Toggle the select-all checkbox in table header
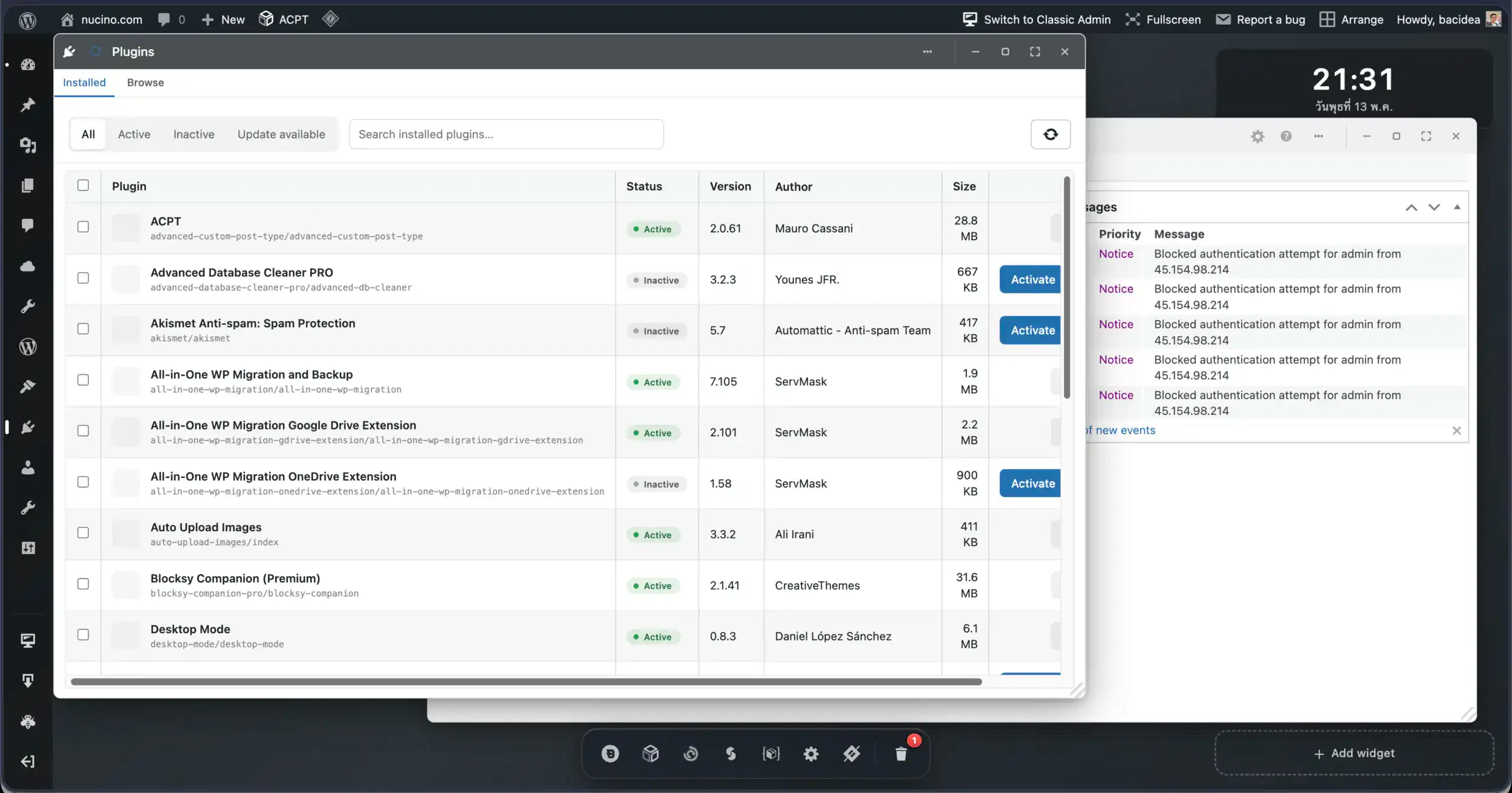1512x793 pixels. click(83, 185)
